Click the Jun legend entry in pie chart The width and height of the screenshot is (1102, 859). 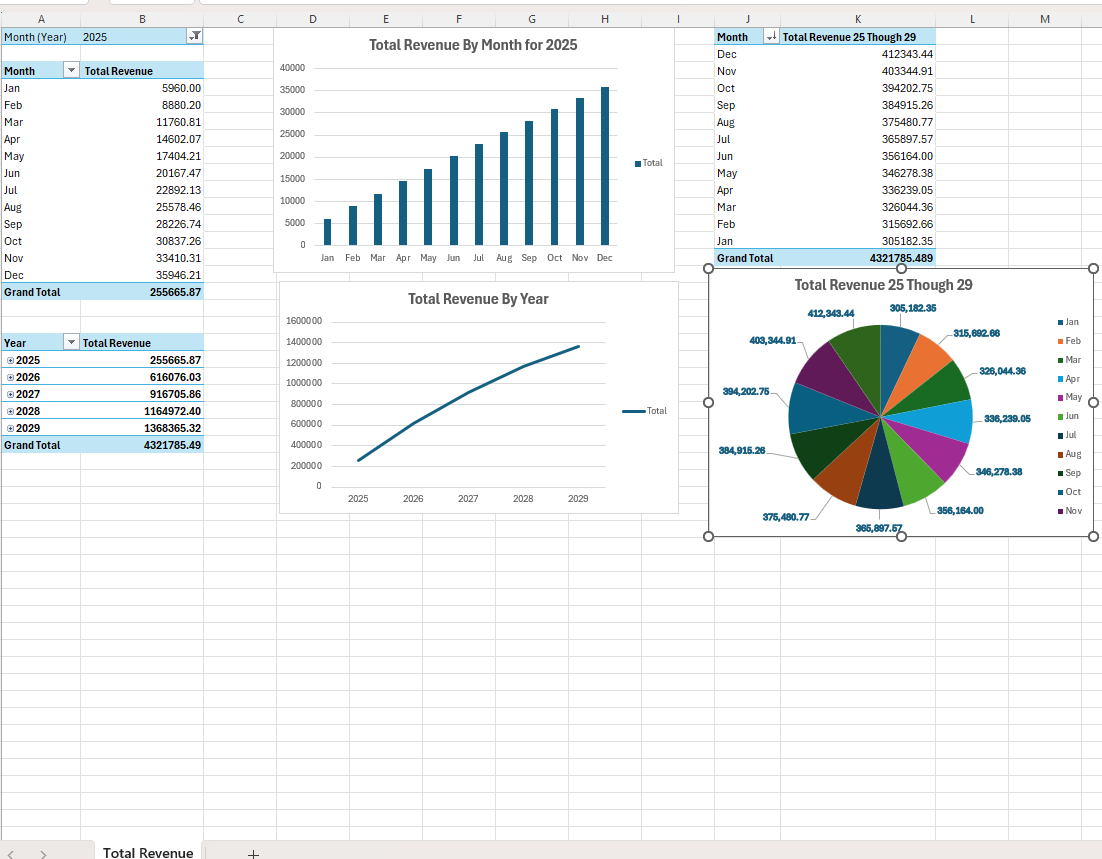tap(1068, 416)
